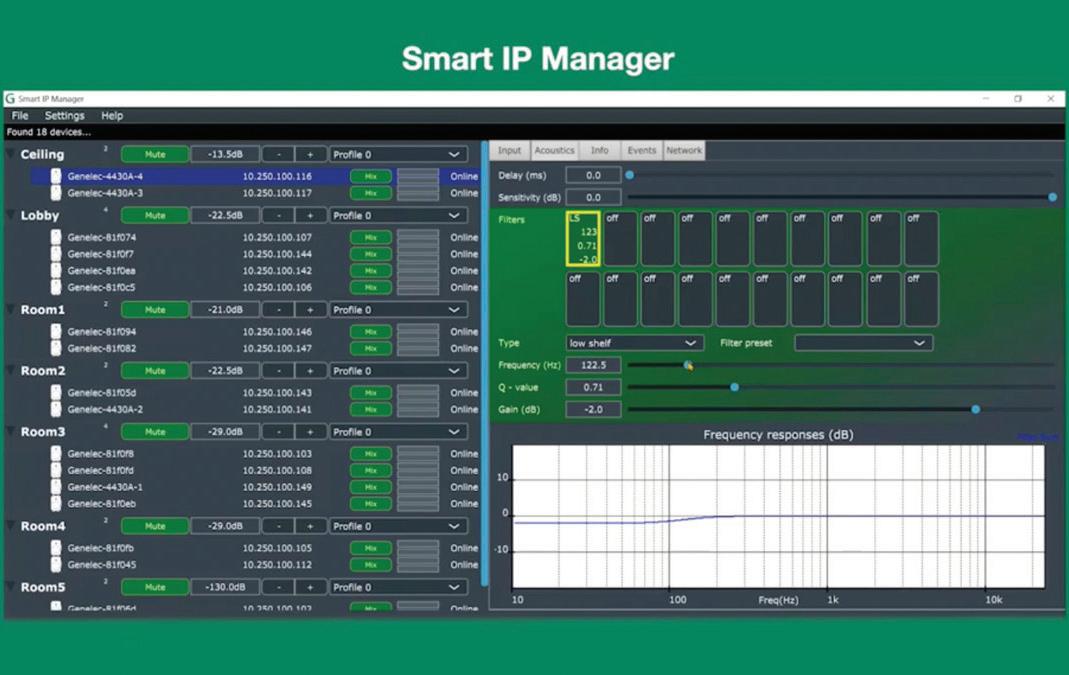The image size is (1069, 675).
Task: Click the Sensitivity (dB) slider handle
Action: pos(1053,197)
